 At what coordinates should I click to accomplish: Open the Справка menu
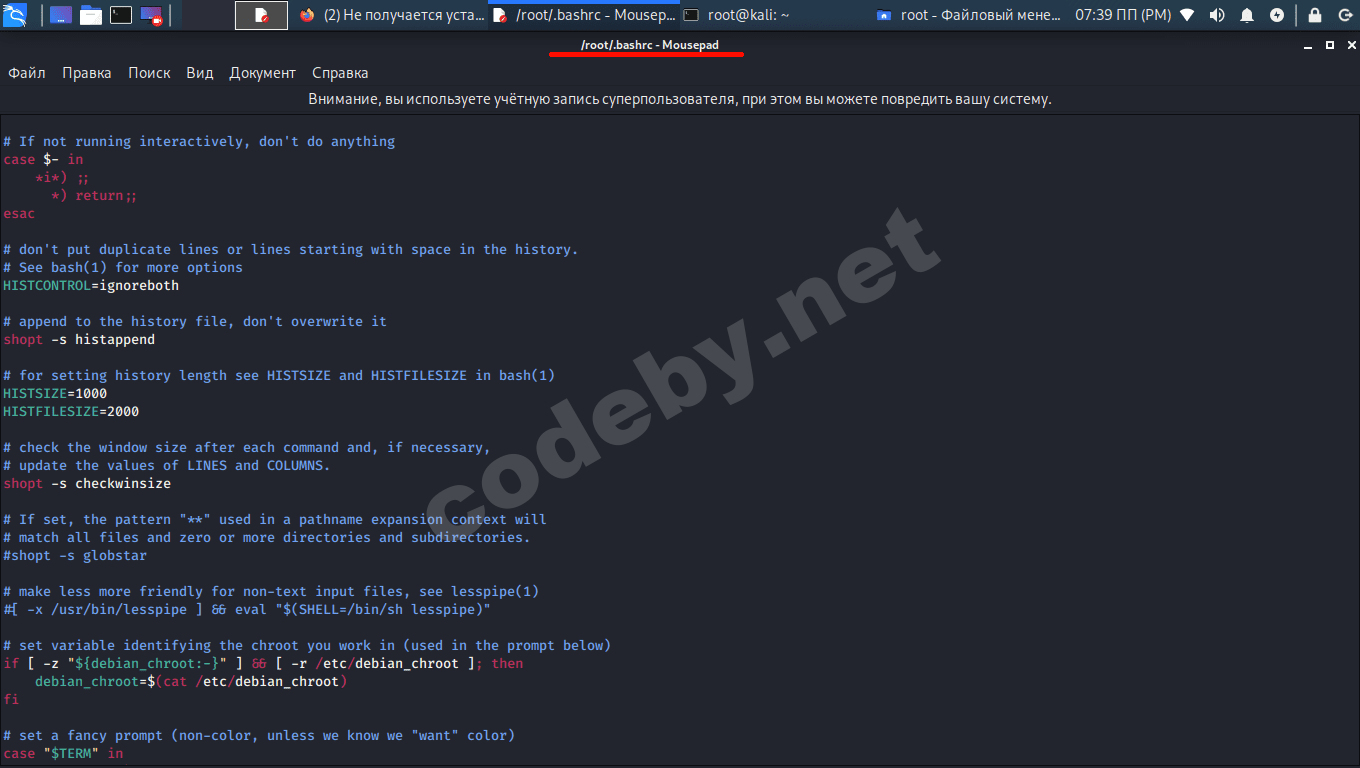click(340, 73)
